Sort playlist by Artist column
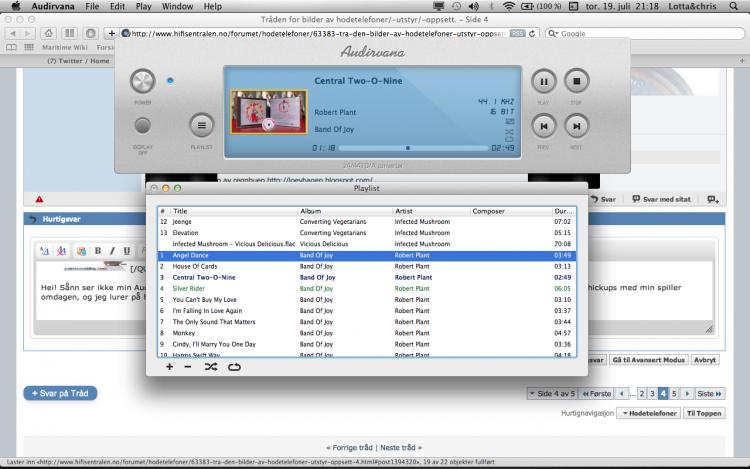This screenshot has height=469, width=750. coord(431,211)
